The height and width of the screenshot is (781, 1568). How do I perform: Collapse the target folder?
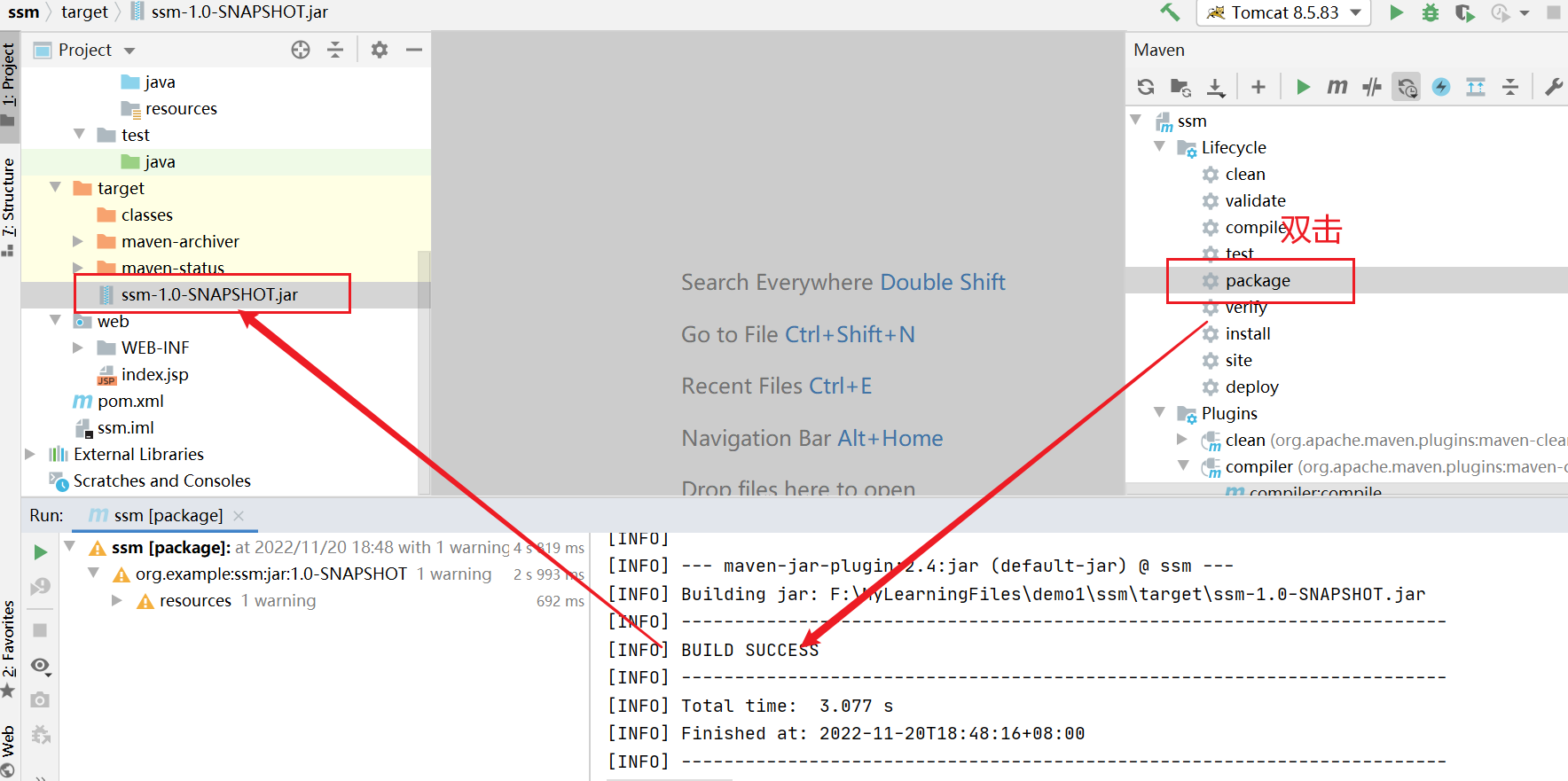[x=55, y=187]
